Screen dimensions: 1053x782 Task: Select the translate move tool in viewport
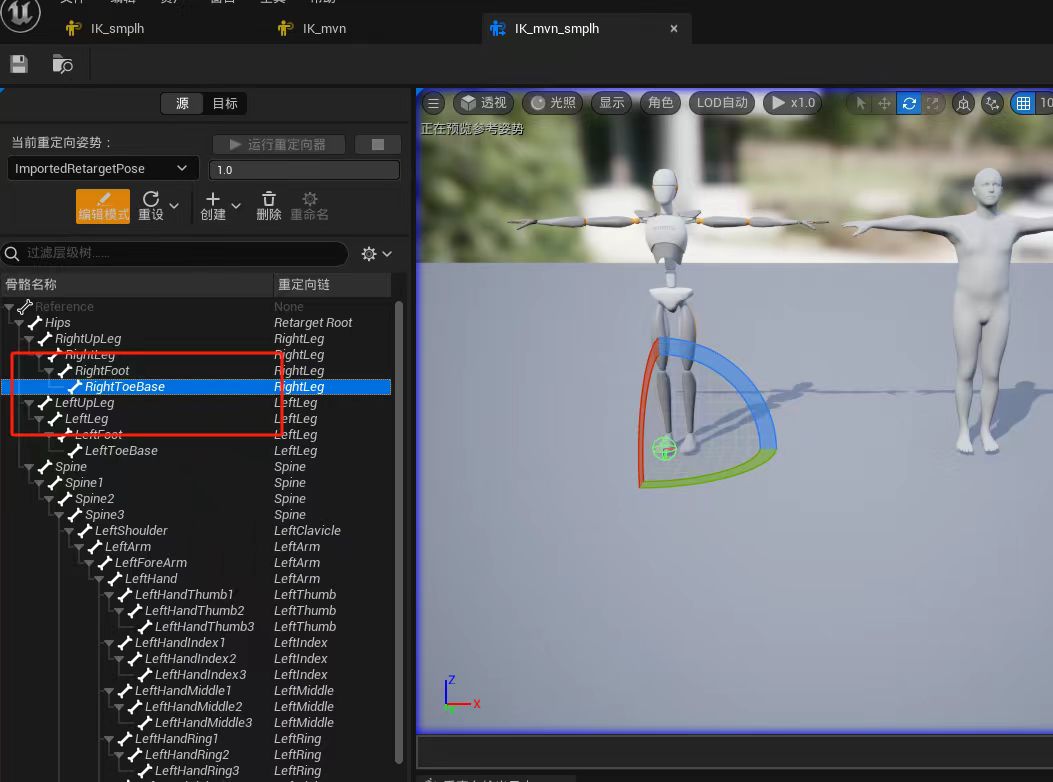884,103
